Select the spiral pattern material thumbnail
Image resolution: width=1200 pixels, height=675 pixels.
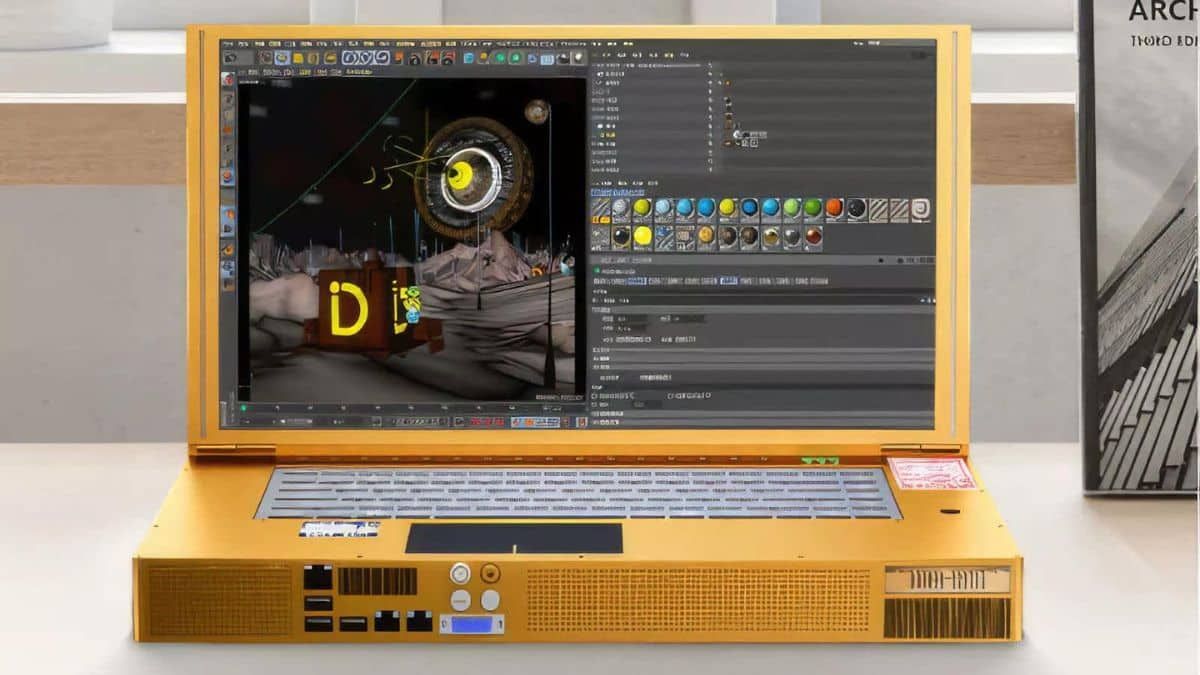(x=920, y=208)
